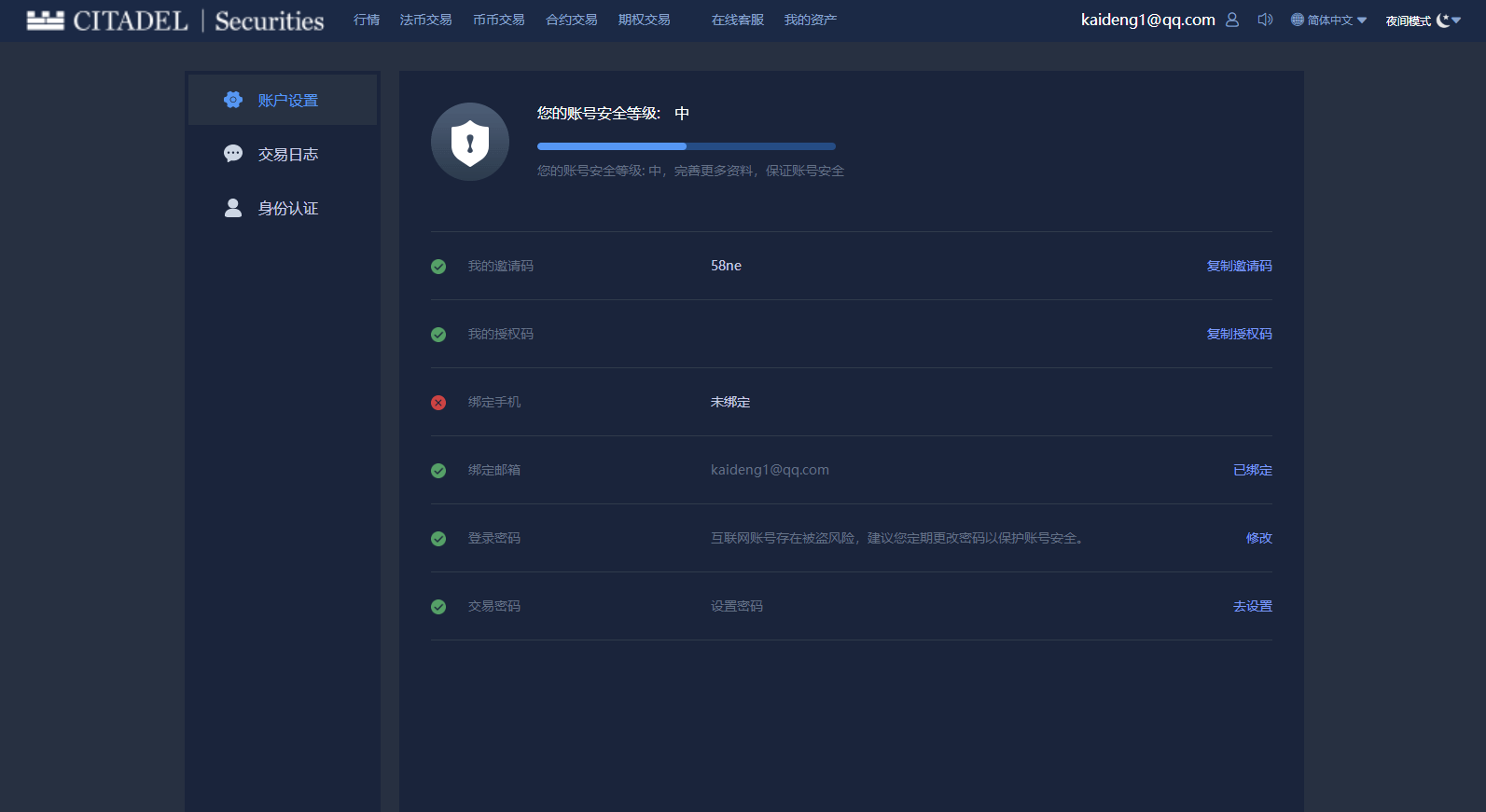Open the 行情 menu

pyautogui.click(x=367, y=20)
